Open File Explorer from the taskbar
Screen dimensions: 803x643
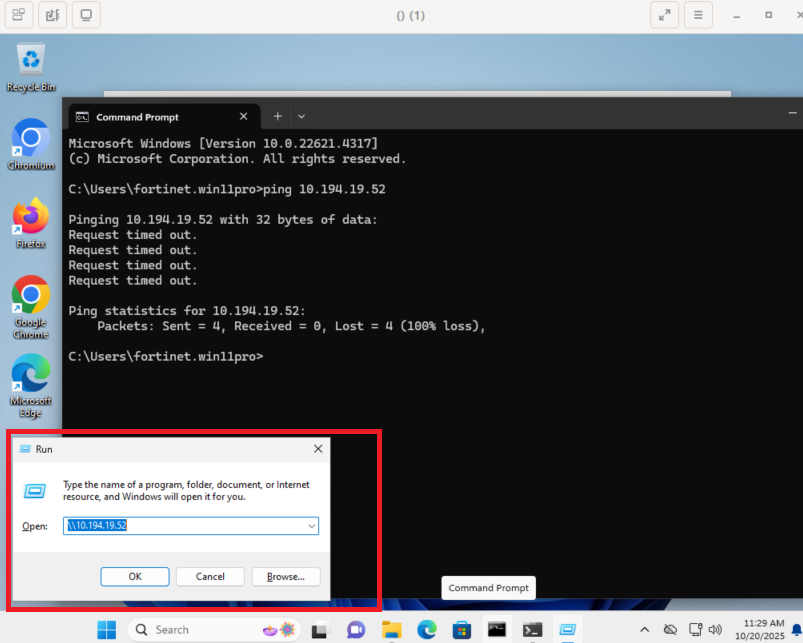coord(392,630)
